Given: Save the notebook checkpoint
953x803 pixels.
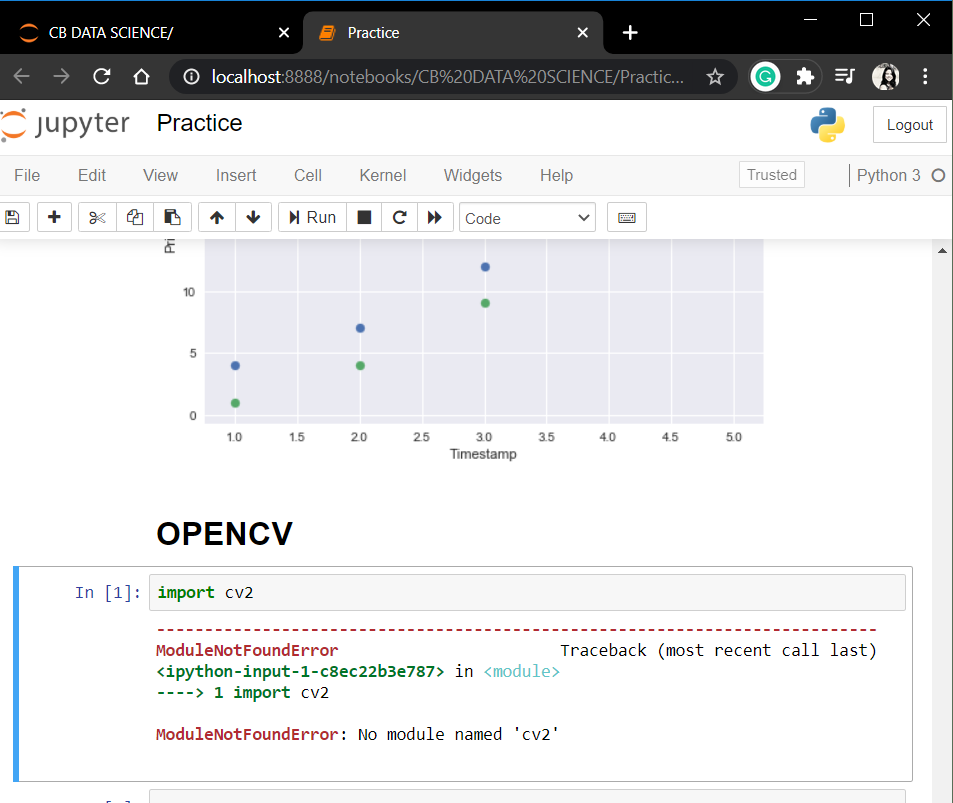Looking at the screenshot, I should pyautogui.click(x=12, y=217).
